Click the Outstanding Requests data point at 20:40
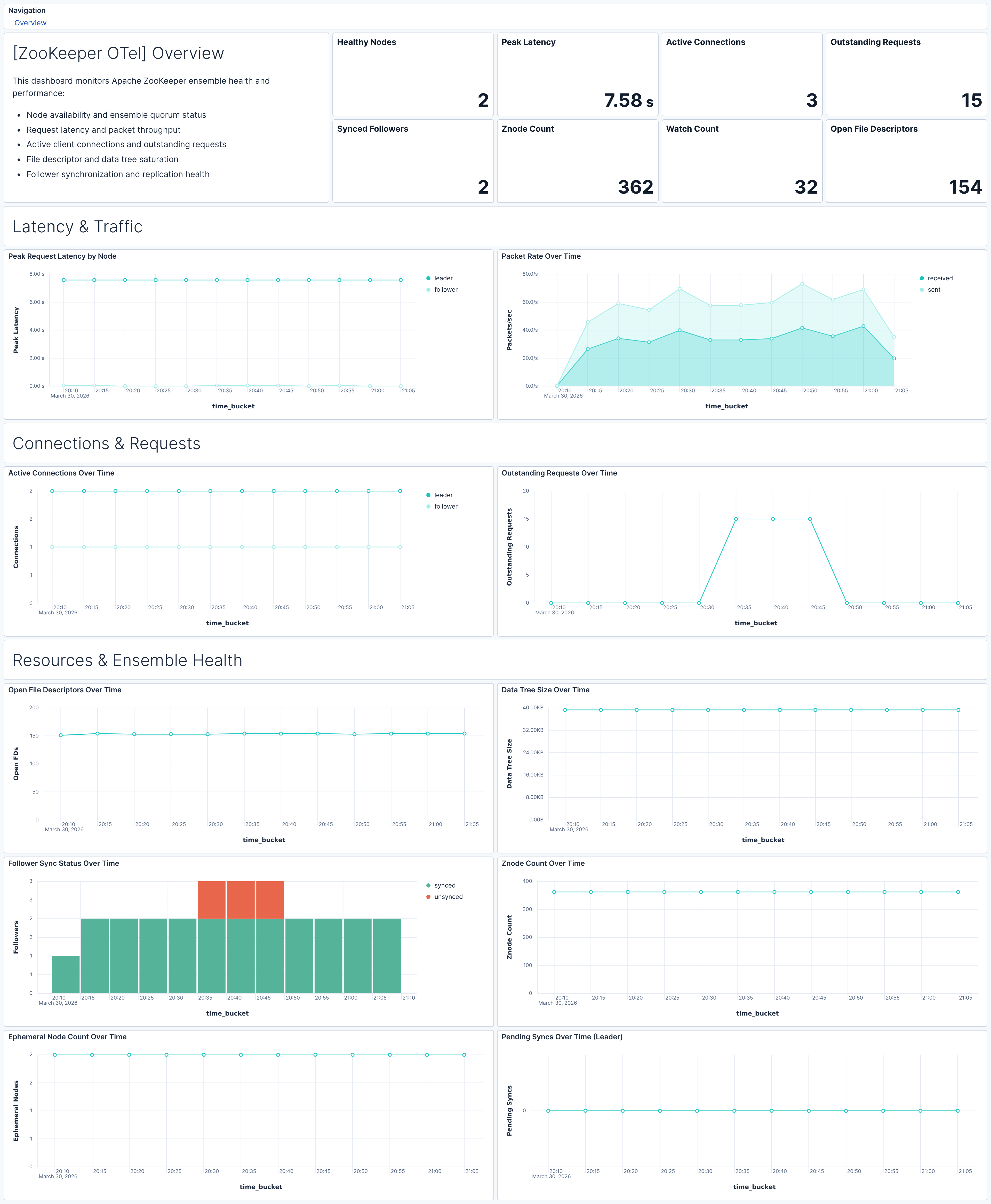Viewport: 991px width, 1204px height. click(x=773, y=519)
